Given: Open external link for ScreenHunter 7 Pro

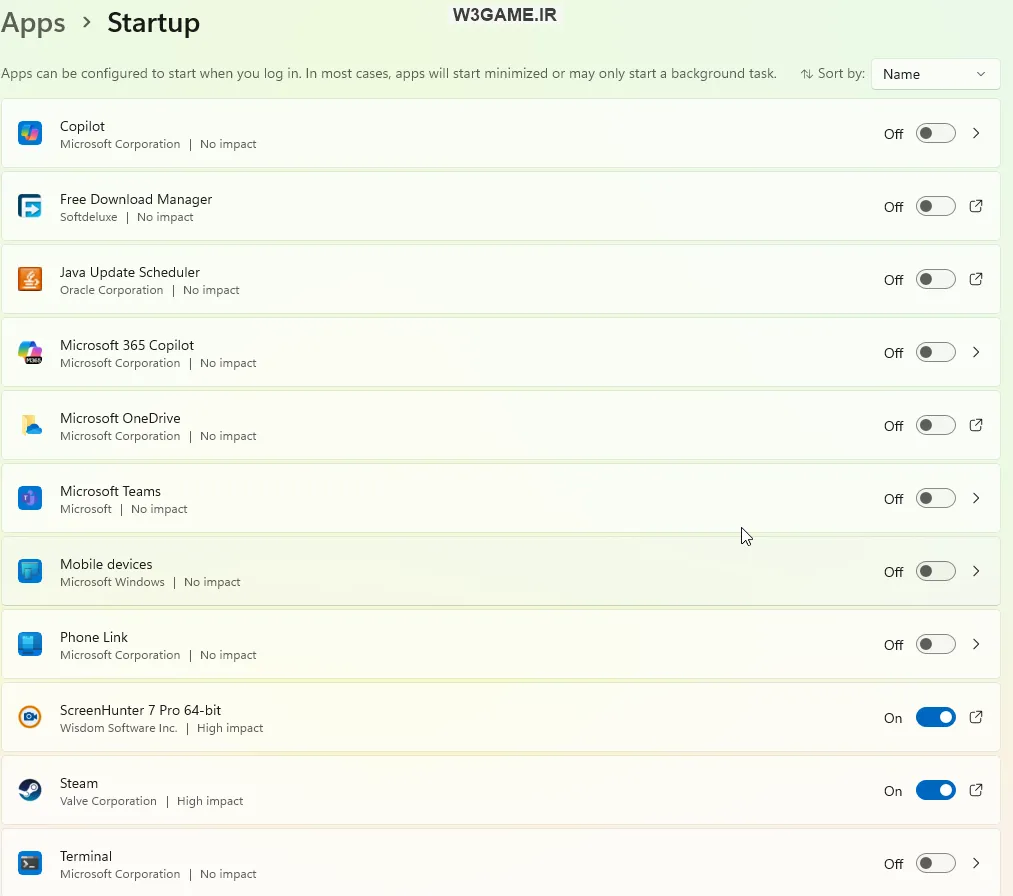Looking at the screenshot, I should [x=976, y=717].
